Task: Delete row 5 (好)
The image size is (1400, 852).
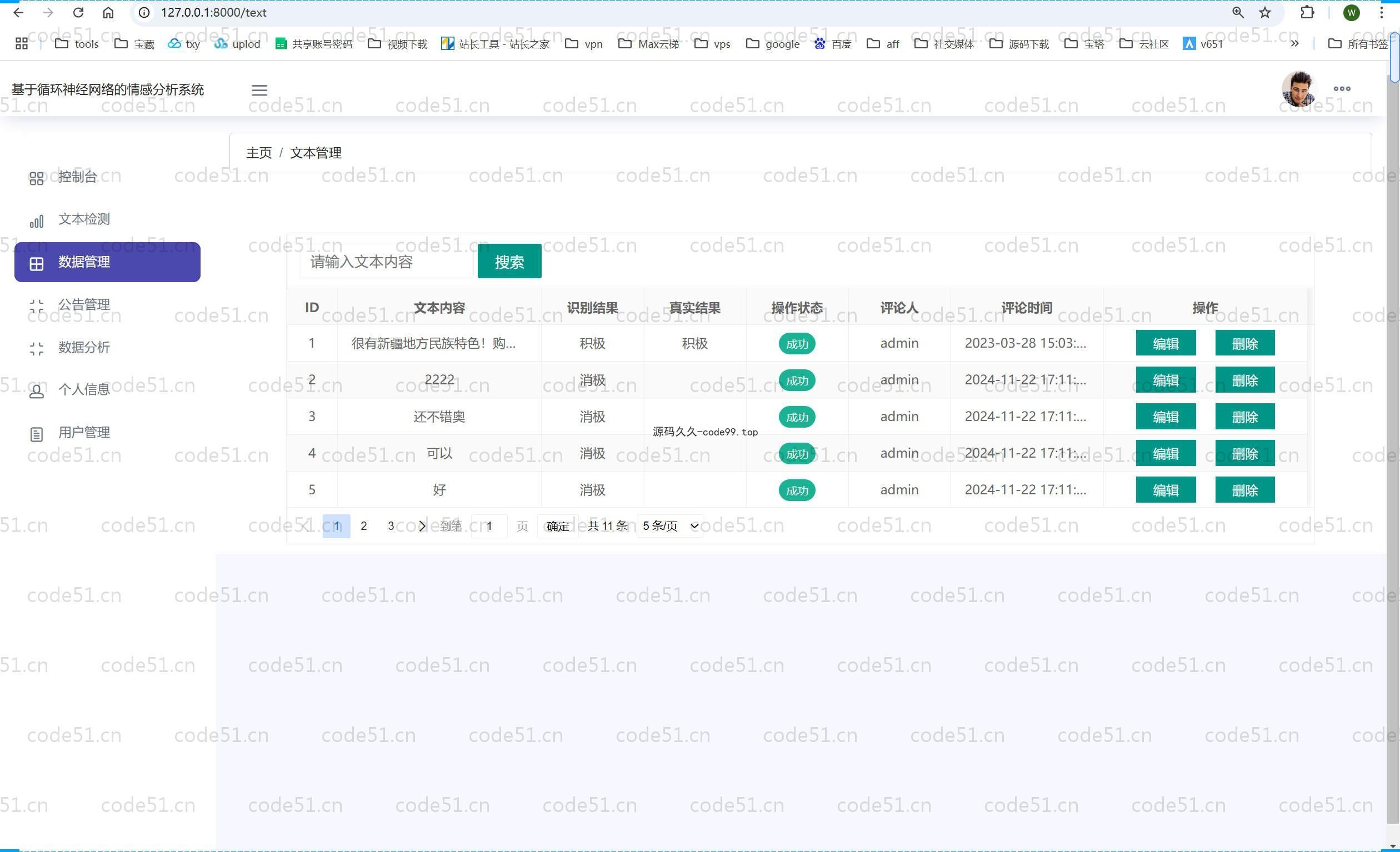Action: pos(1244,490)
